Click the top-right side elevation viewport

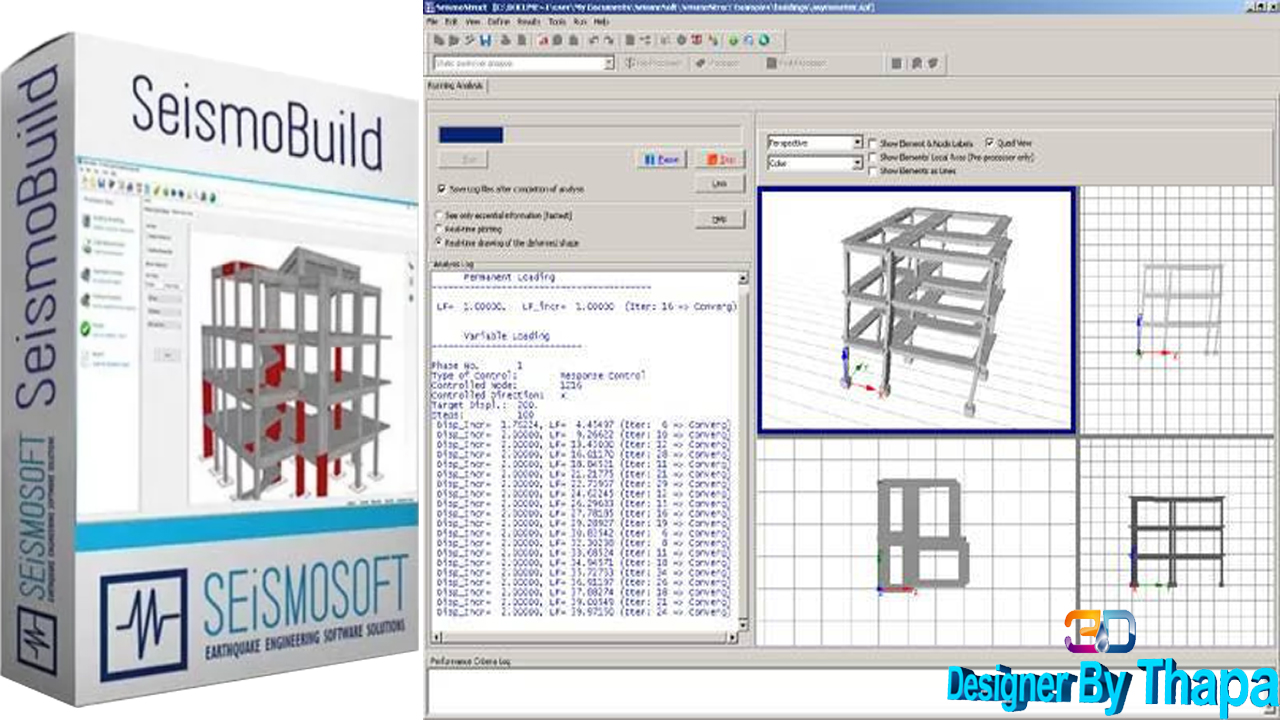(x=1179, y=310)
